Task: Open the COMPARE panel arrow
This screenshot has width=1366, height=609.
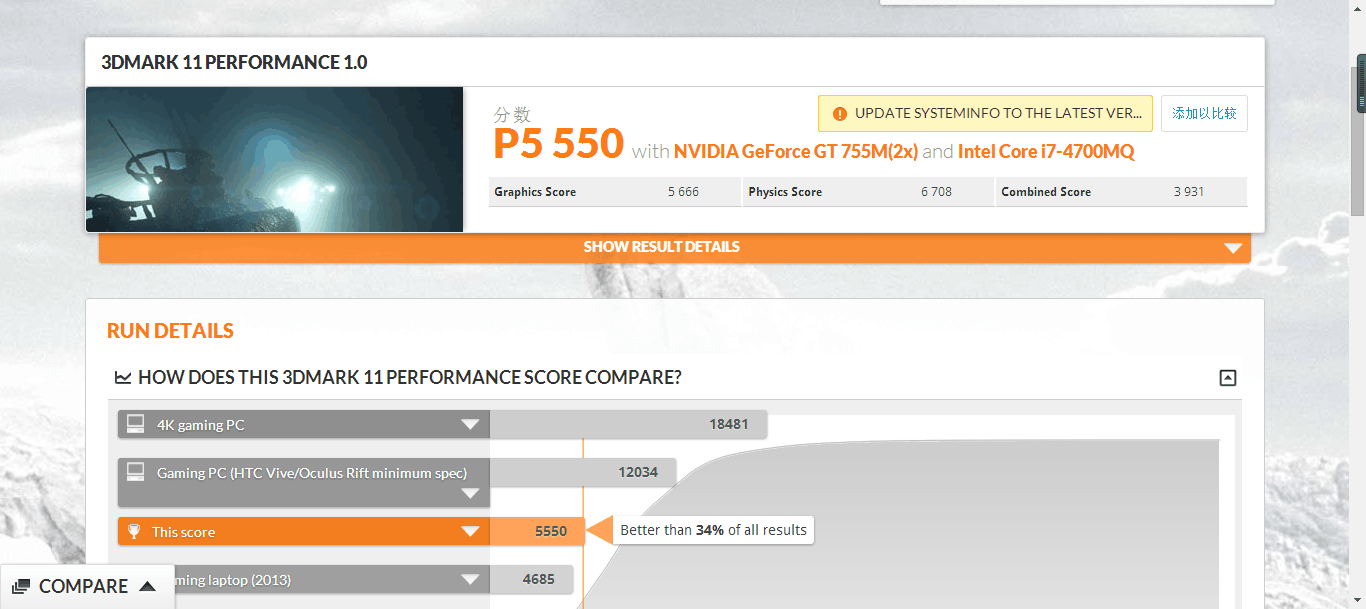Action: click(147, 587)
